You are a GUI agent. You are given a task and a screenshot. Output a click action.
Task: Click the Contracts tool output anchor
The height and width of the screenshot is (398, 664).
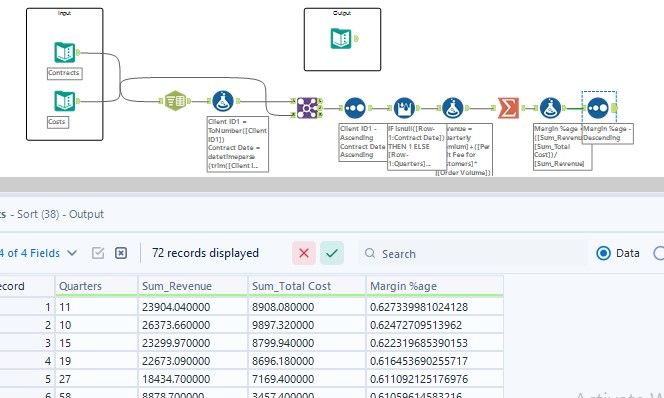click(x=78, y=53)
